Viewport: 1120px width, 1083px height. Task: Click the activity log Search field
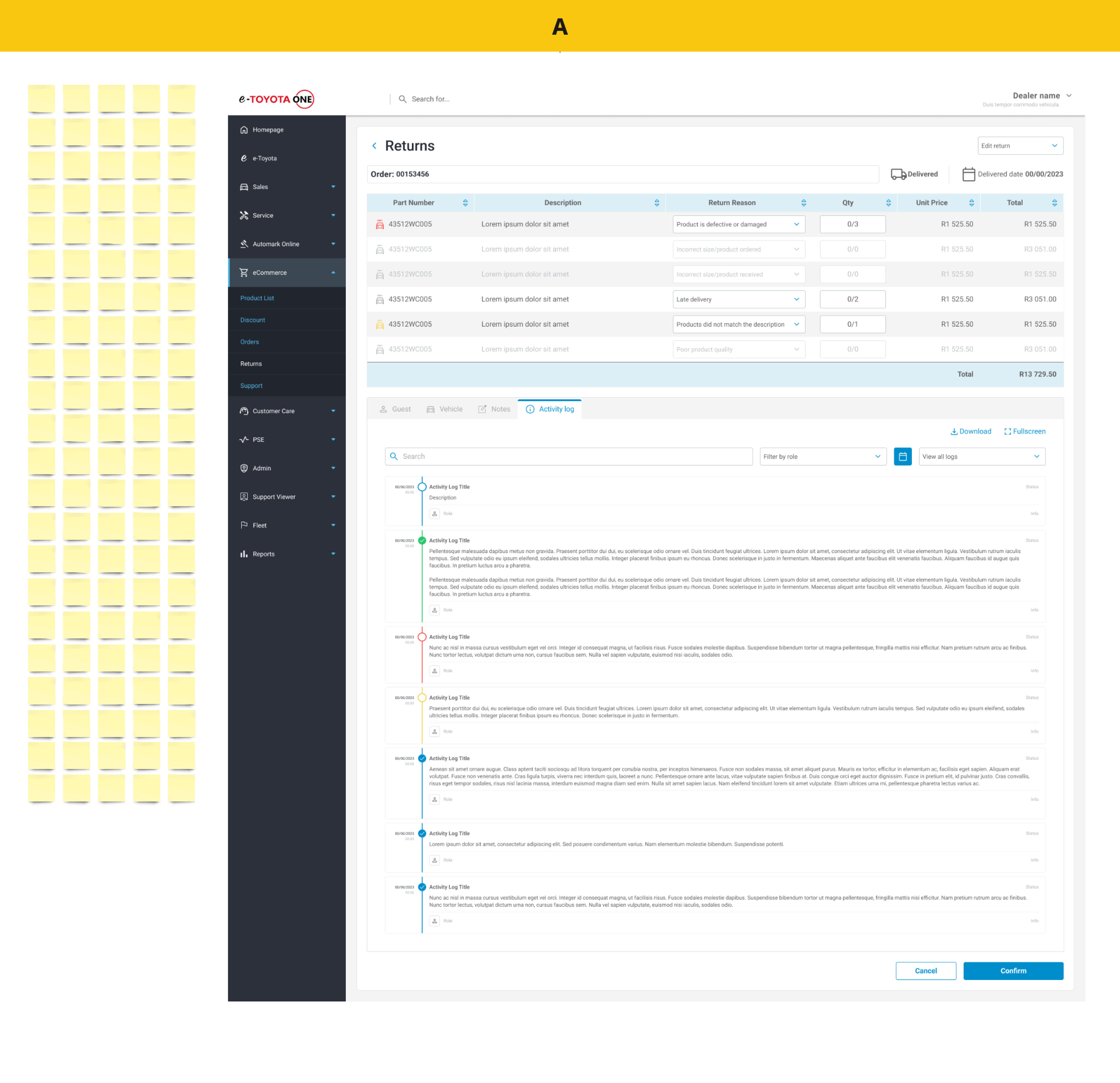[569, 456]
